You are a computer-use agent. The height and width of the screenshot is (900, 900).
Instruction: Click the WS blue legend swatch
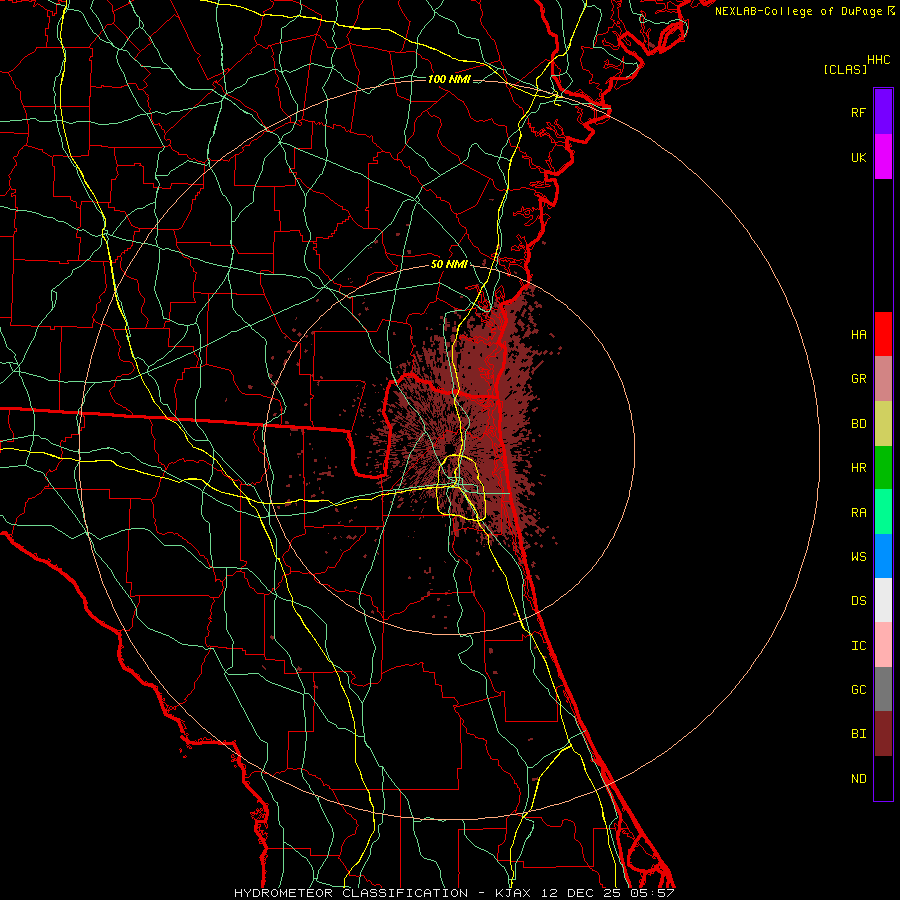(883, 556)
